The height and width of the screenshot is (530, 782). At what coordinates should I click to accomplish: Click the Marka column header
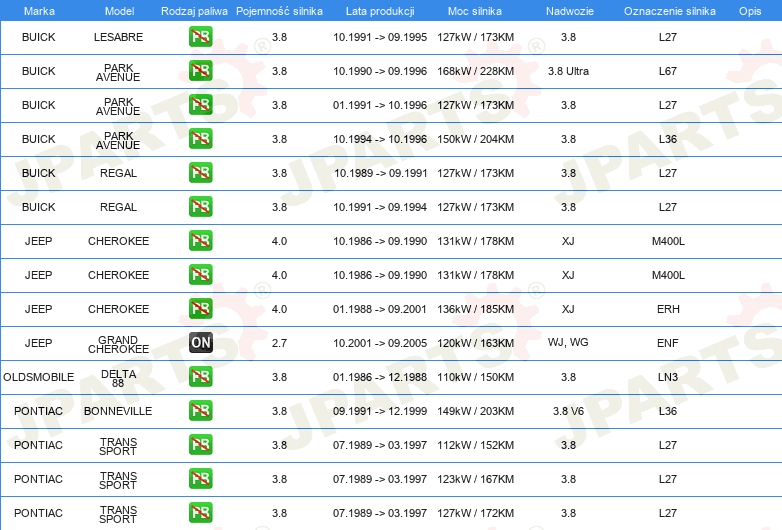click(x=39, y=11)
